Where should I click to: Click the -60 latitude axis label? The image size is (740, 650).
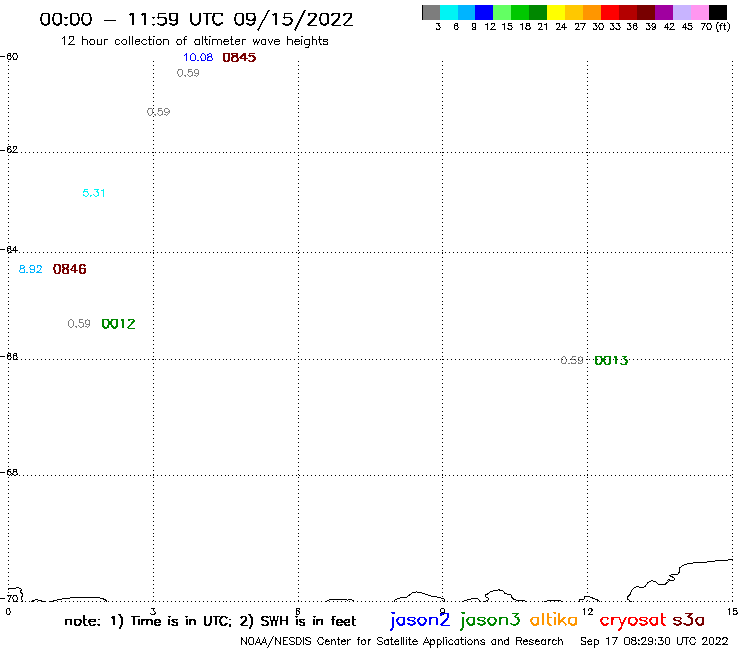coord(9,57)
